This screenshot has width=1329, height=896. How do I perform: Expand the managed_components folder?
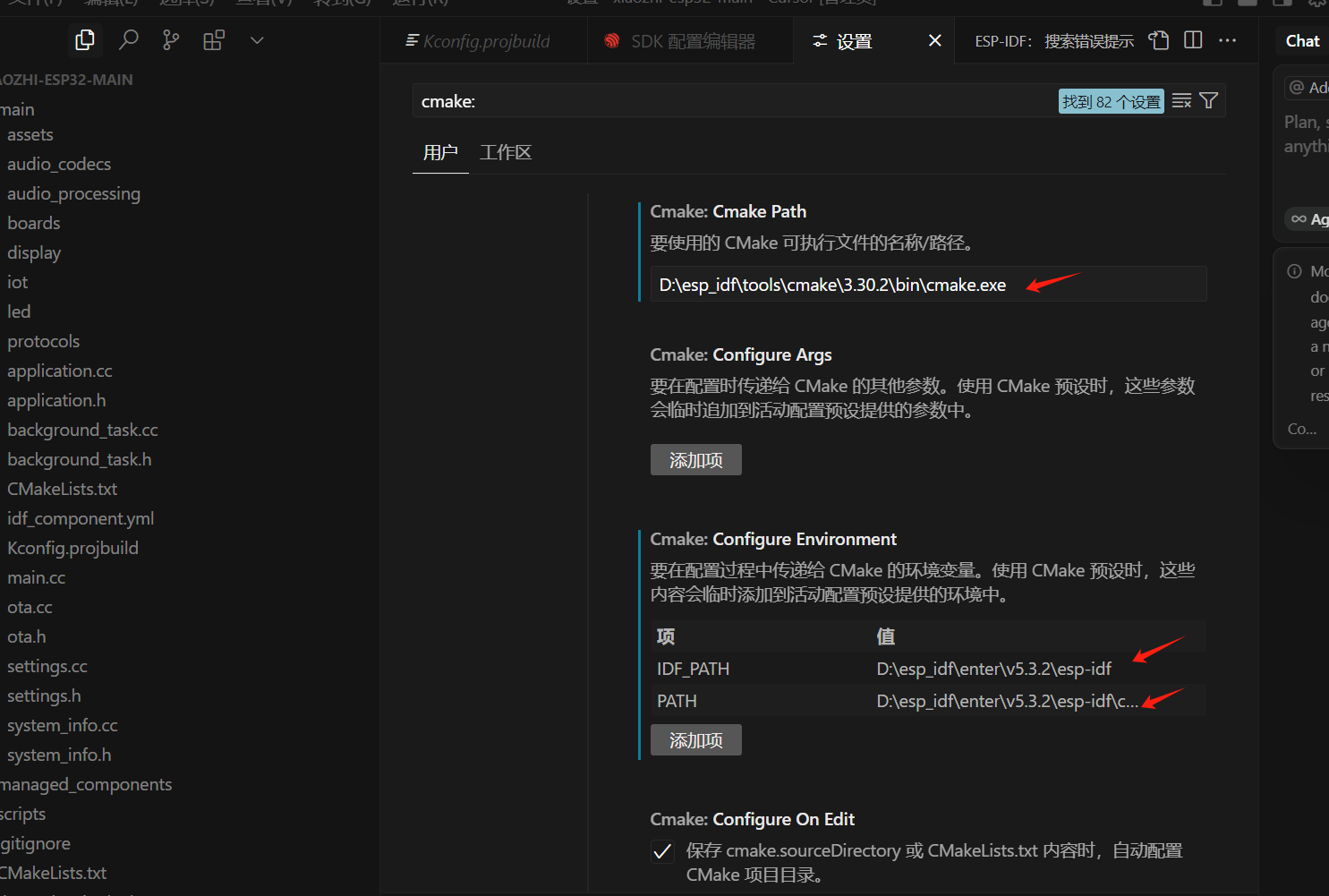tap(86, 784)
